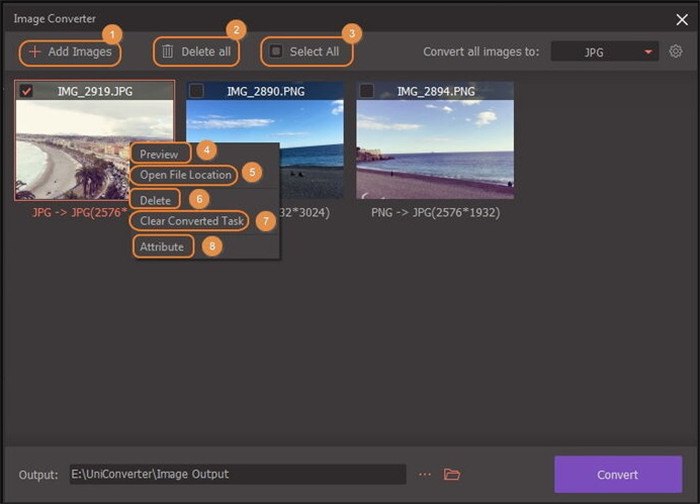Click the output path text field
The height and width of the screenshot is (504, 700).
click(x=236, y=474)
